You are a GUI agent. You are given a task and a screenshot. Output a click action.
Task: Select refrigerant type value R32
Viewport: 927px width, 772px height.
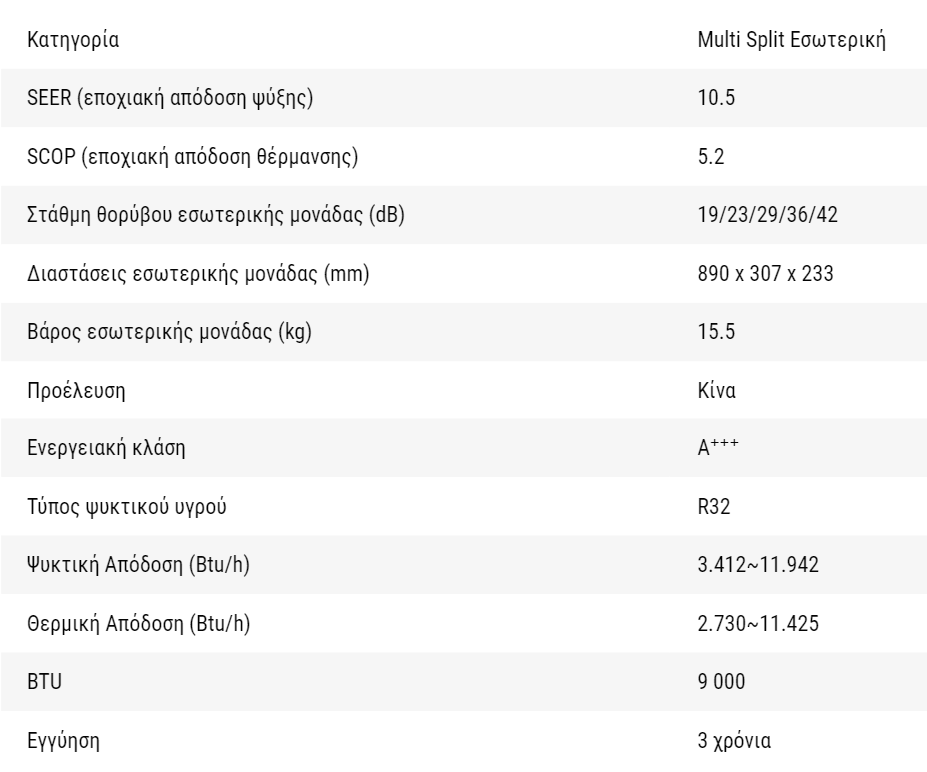(x=714, y=507)
